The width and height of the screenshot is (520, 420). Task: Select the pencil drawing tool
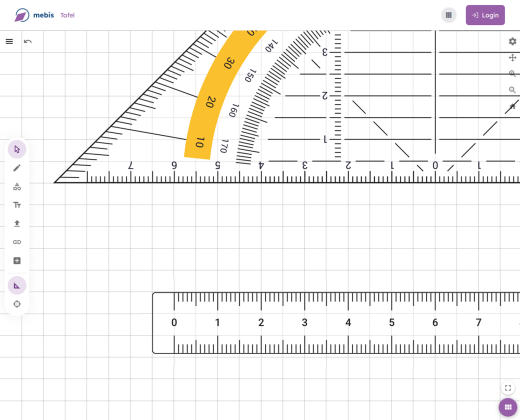point(17,168)
